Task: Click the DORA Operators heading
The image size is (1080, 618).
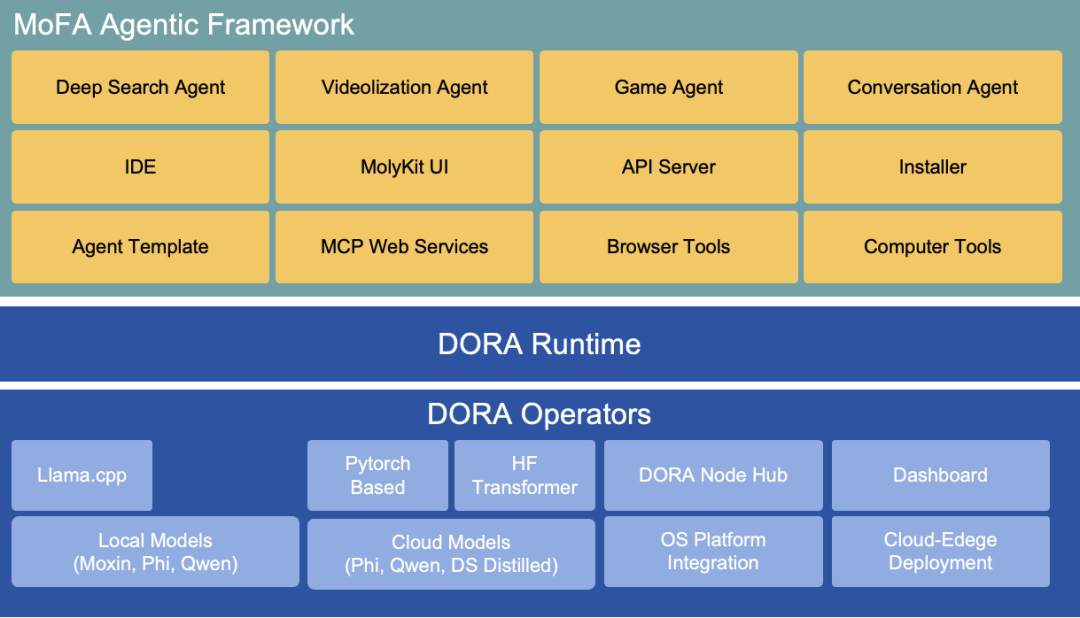Action: coord(539,414)
